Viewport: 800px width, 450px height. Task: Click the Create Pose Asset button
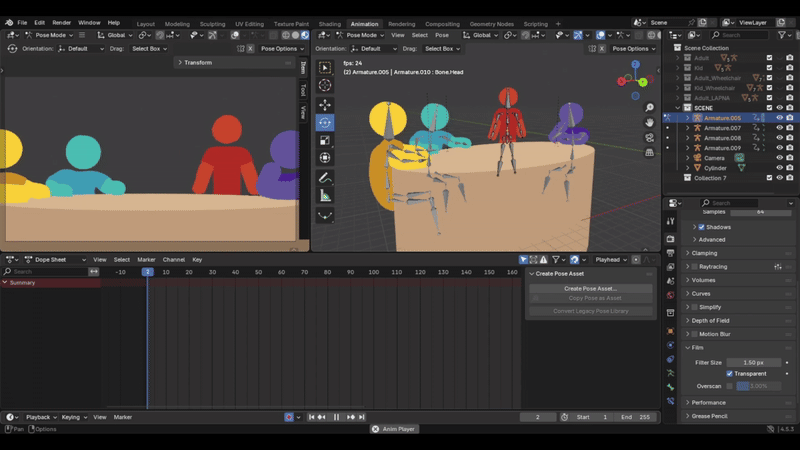[590, 288]
